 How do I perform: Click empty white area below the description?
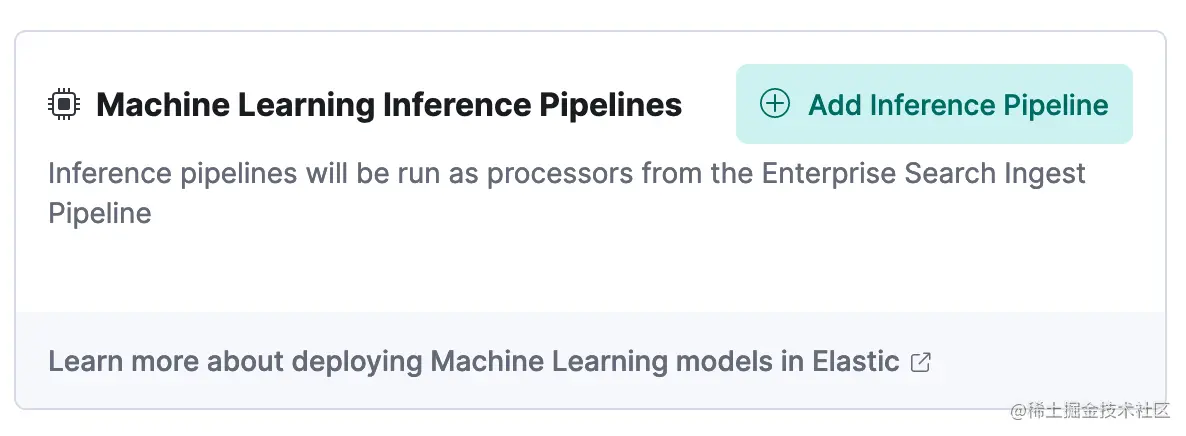coord(591,271)
